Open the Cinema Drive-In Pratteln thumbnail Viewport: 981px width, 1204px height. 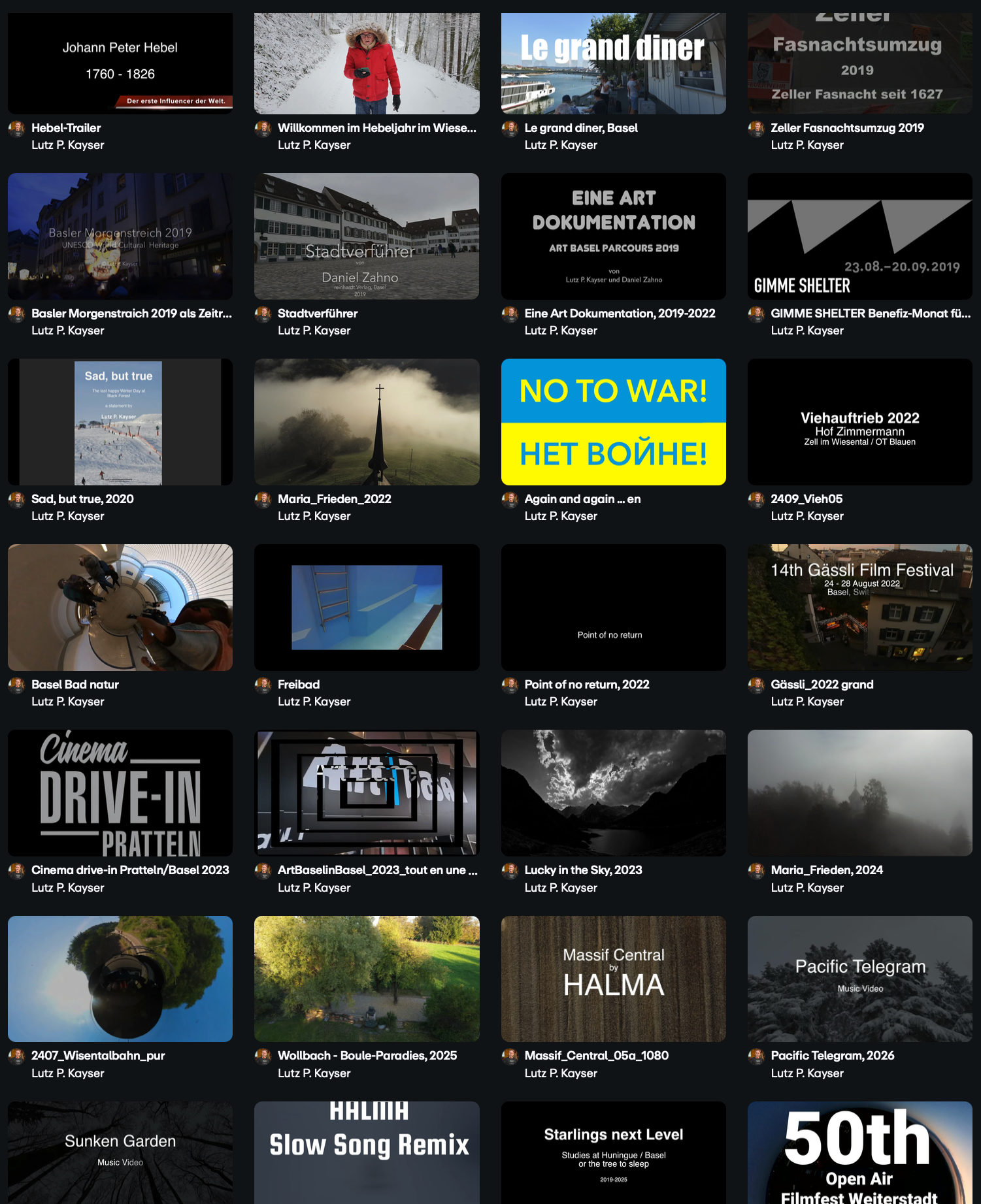(x=120, y=793)
